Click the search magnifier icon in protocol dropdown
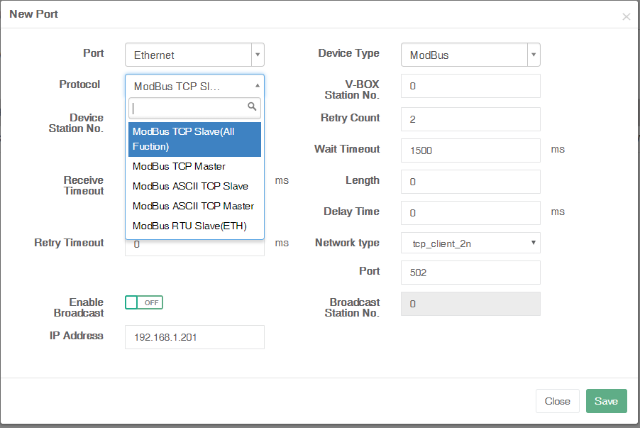Screen dimensions: 640x428 252,107
